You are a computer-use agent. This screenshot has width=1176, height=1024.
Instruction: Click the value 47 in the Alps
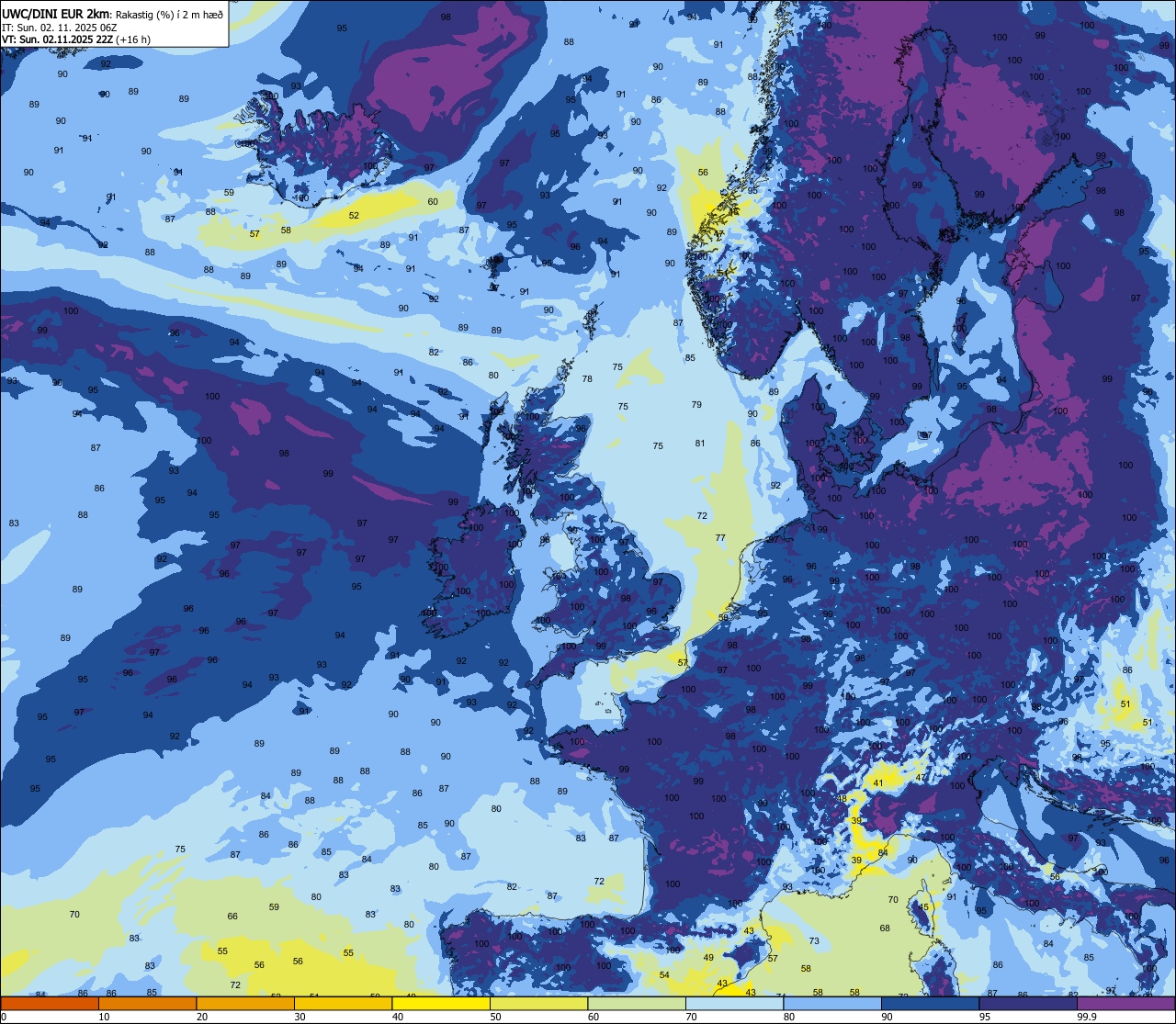coord(921,777)
